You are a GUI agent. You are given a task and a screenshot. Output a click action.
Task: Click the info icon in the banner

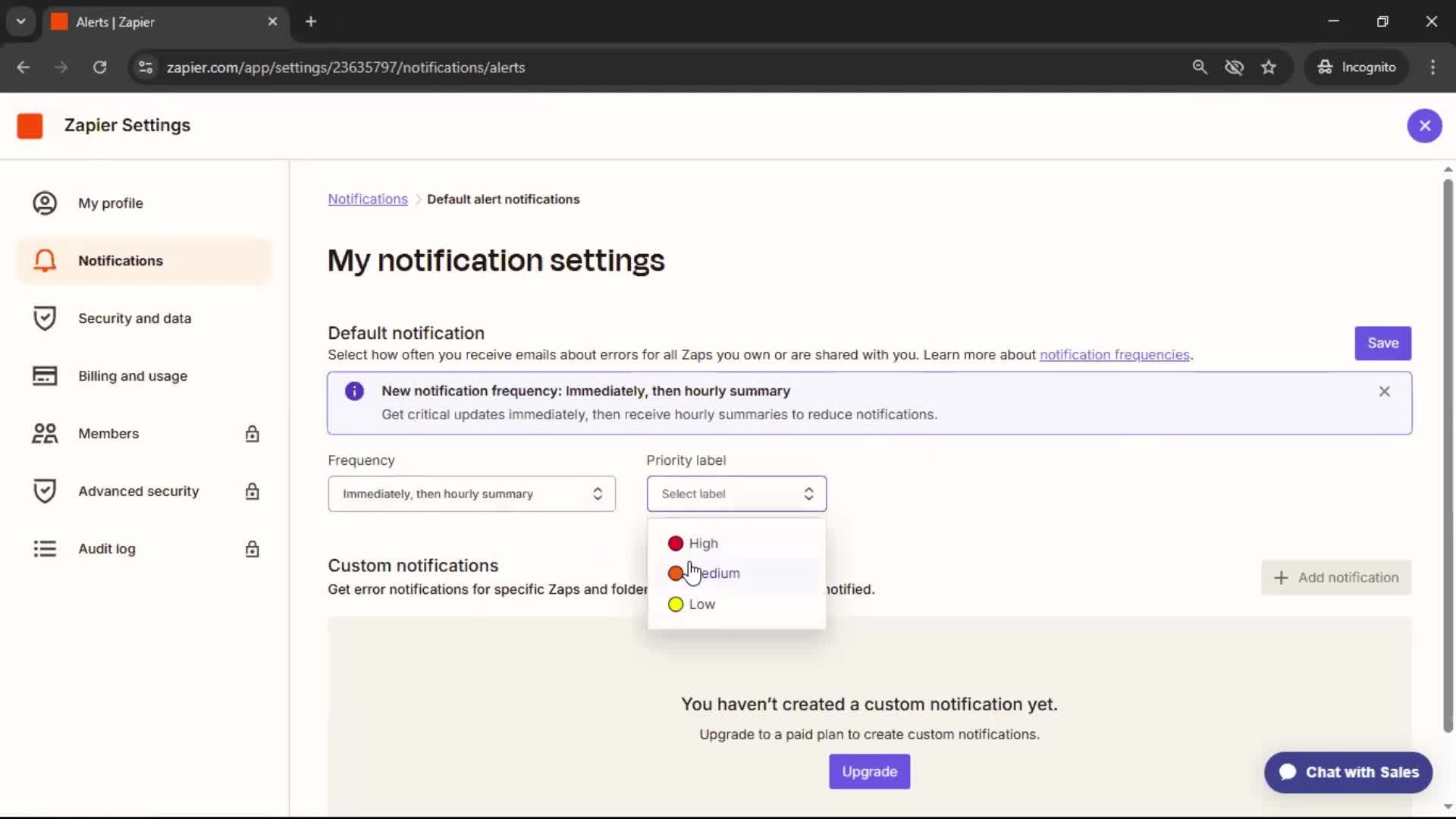tap(354, 391)
